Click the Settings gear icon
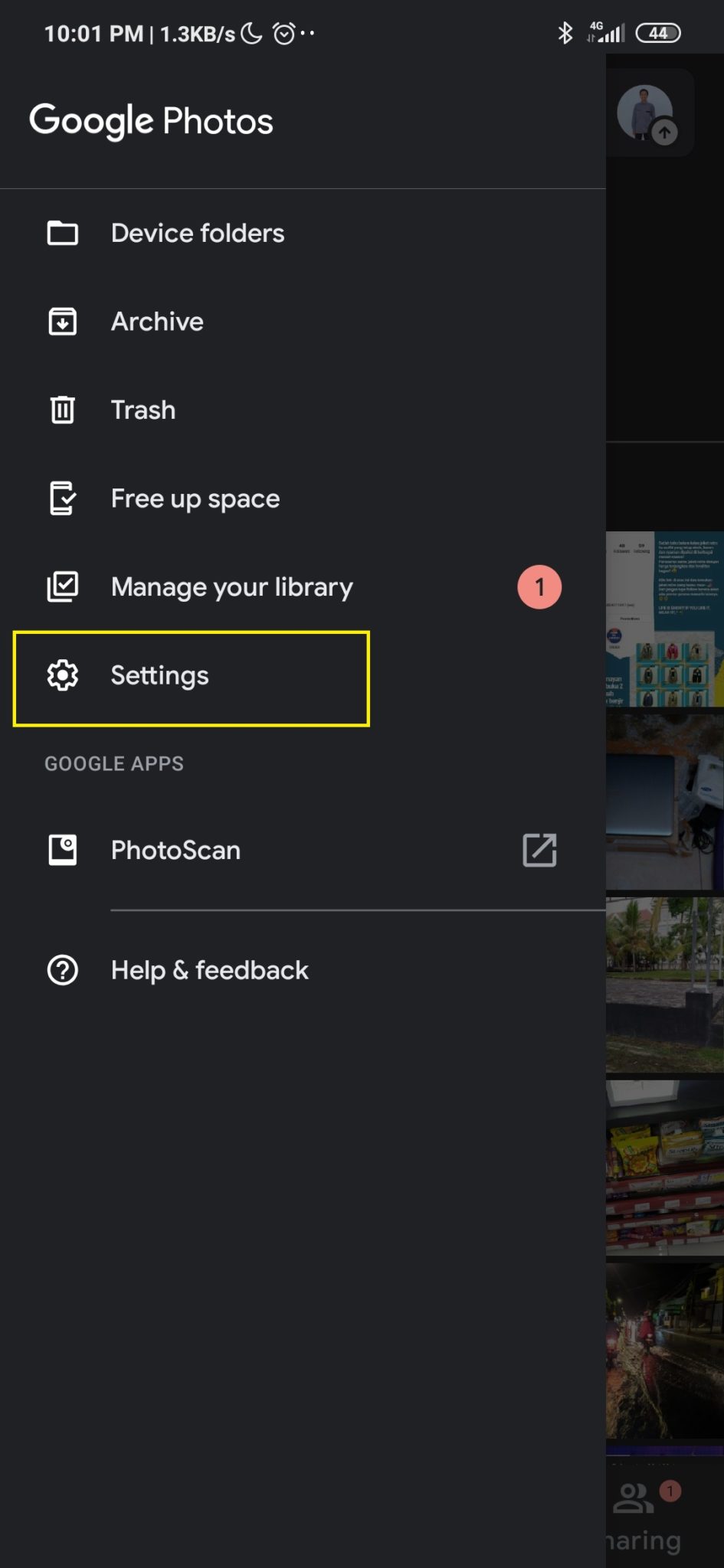Image resolution: width=724 pixels, height=1568 pixels. [x=62, y=675]
